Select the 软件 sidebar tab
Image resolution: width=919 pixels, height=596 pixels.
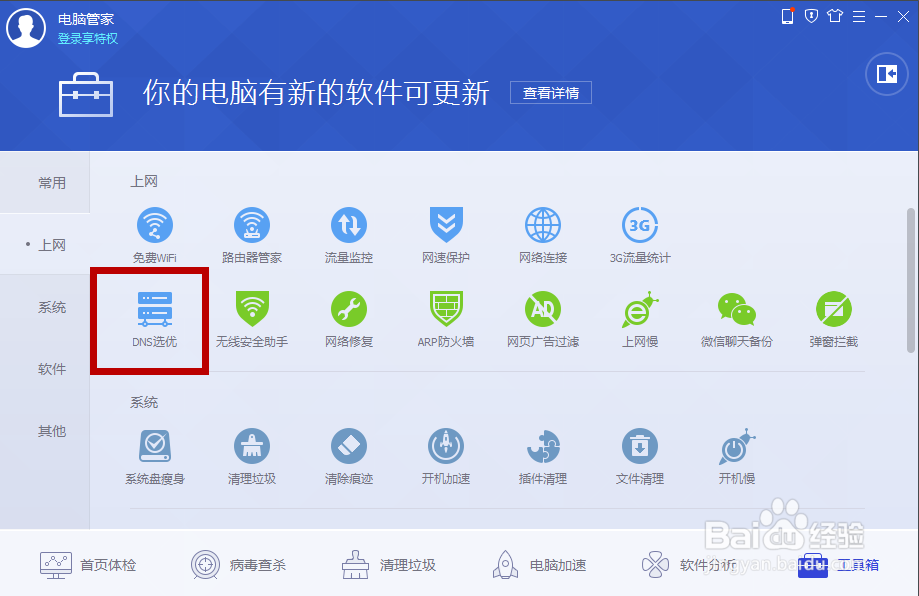click(x=45, y=369)
